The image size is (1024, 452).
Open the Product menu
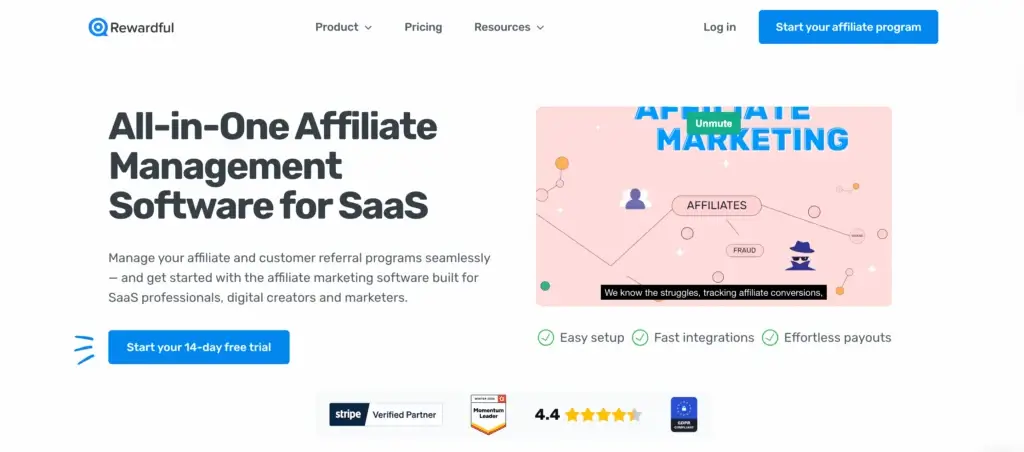click(x=344, y=27)
